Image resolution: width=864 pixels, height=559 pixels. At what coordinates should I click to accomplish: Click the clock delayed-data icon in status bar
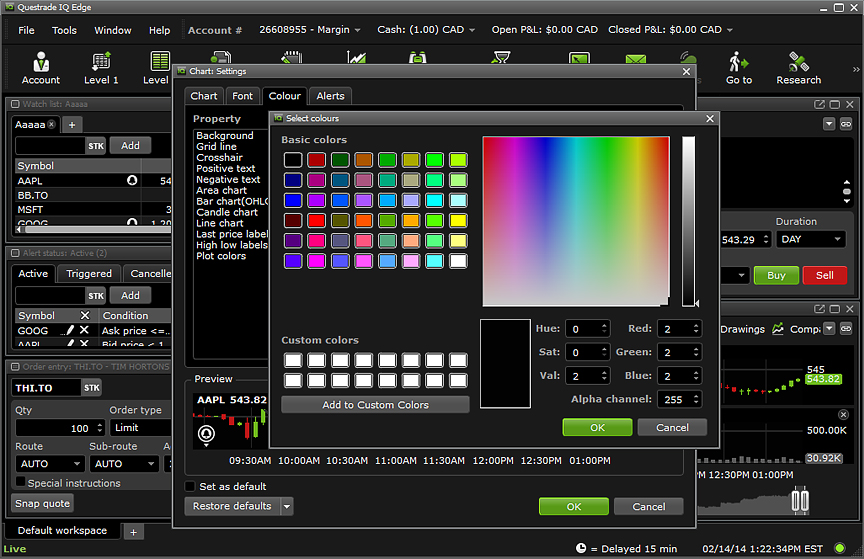(581, 548)
